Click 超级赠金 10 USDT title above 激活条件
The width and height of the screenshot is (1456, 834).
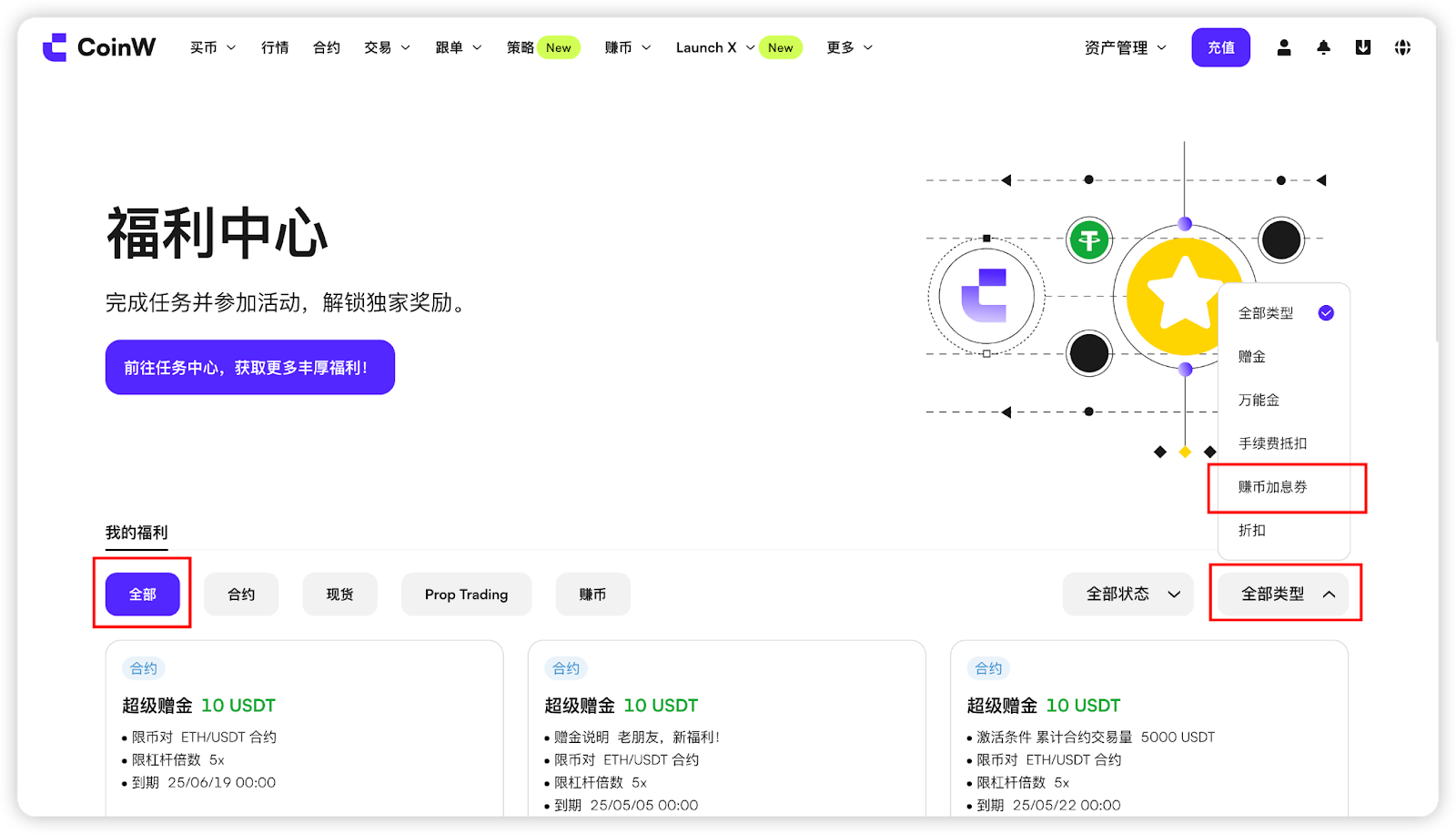1044,706
